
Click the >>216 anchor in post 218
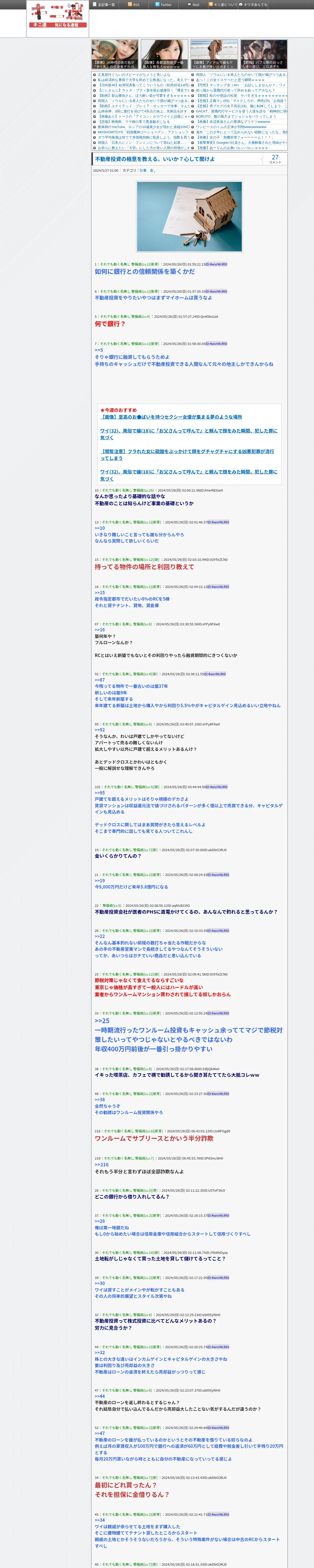[102, 1165]
